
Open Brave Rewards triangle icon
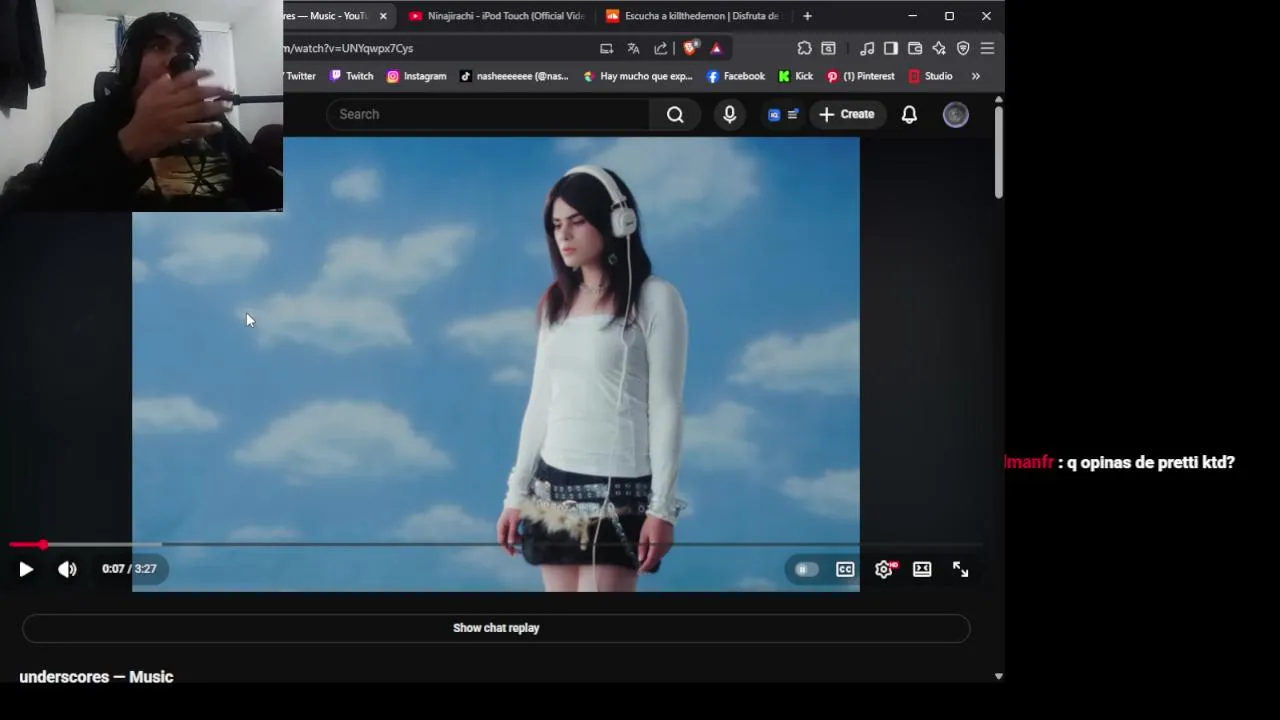click(716, 48)
